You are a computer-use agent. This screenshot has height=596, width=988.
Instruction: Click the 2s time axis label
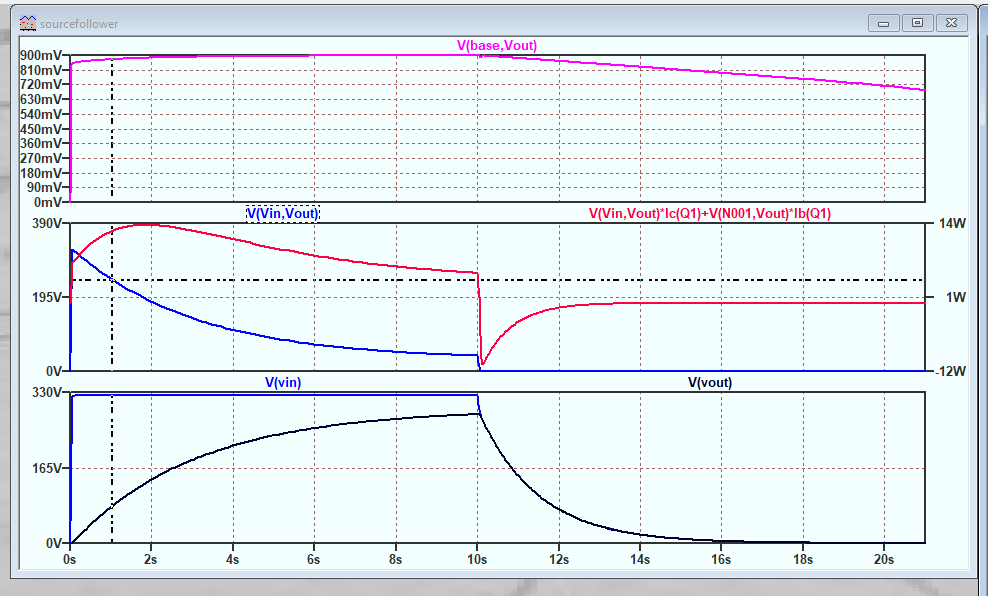click(x=150, y=559)
